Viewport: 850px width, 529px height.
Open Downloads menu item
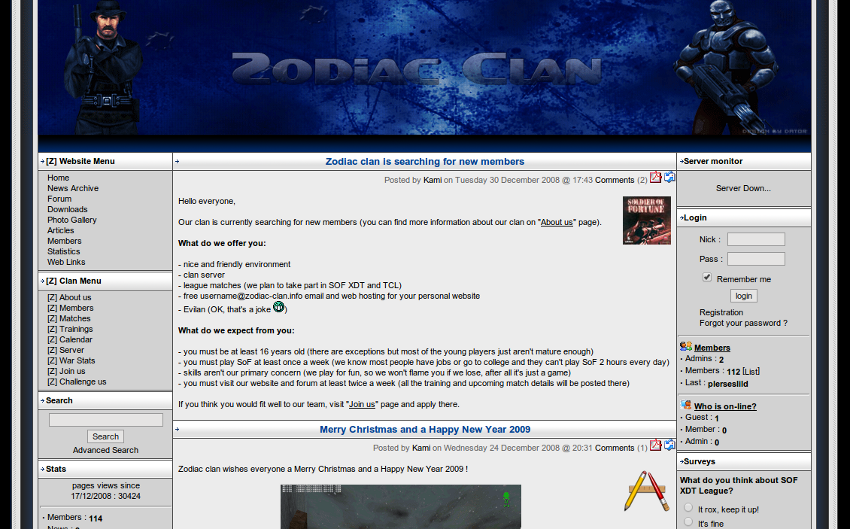coord(67,209)
